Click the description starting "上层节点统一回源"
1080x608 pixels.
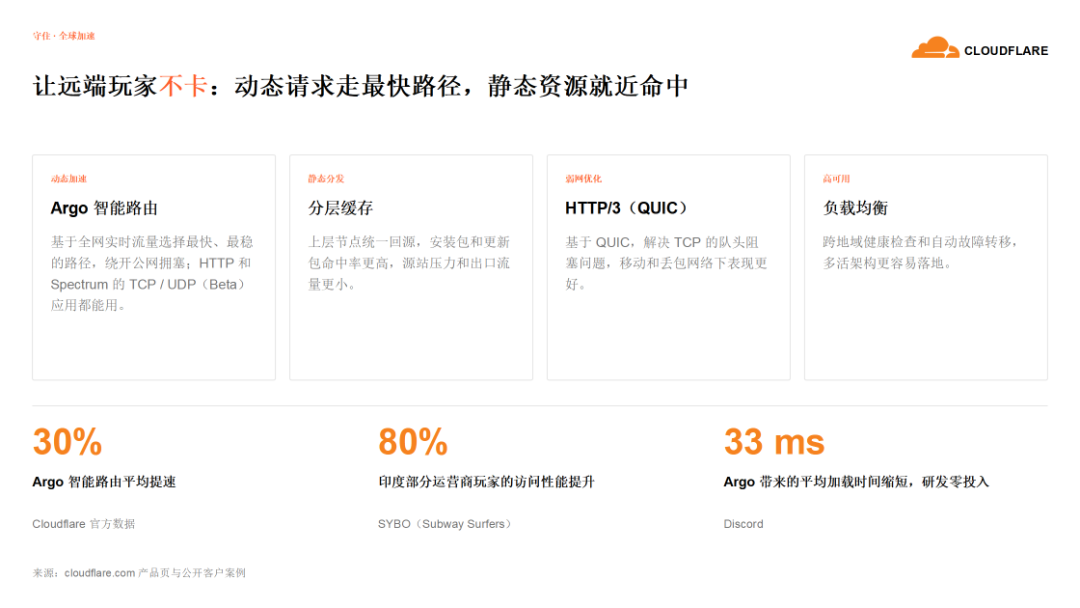pyautogui.click(x=409, y=263)
